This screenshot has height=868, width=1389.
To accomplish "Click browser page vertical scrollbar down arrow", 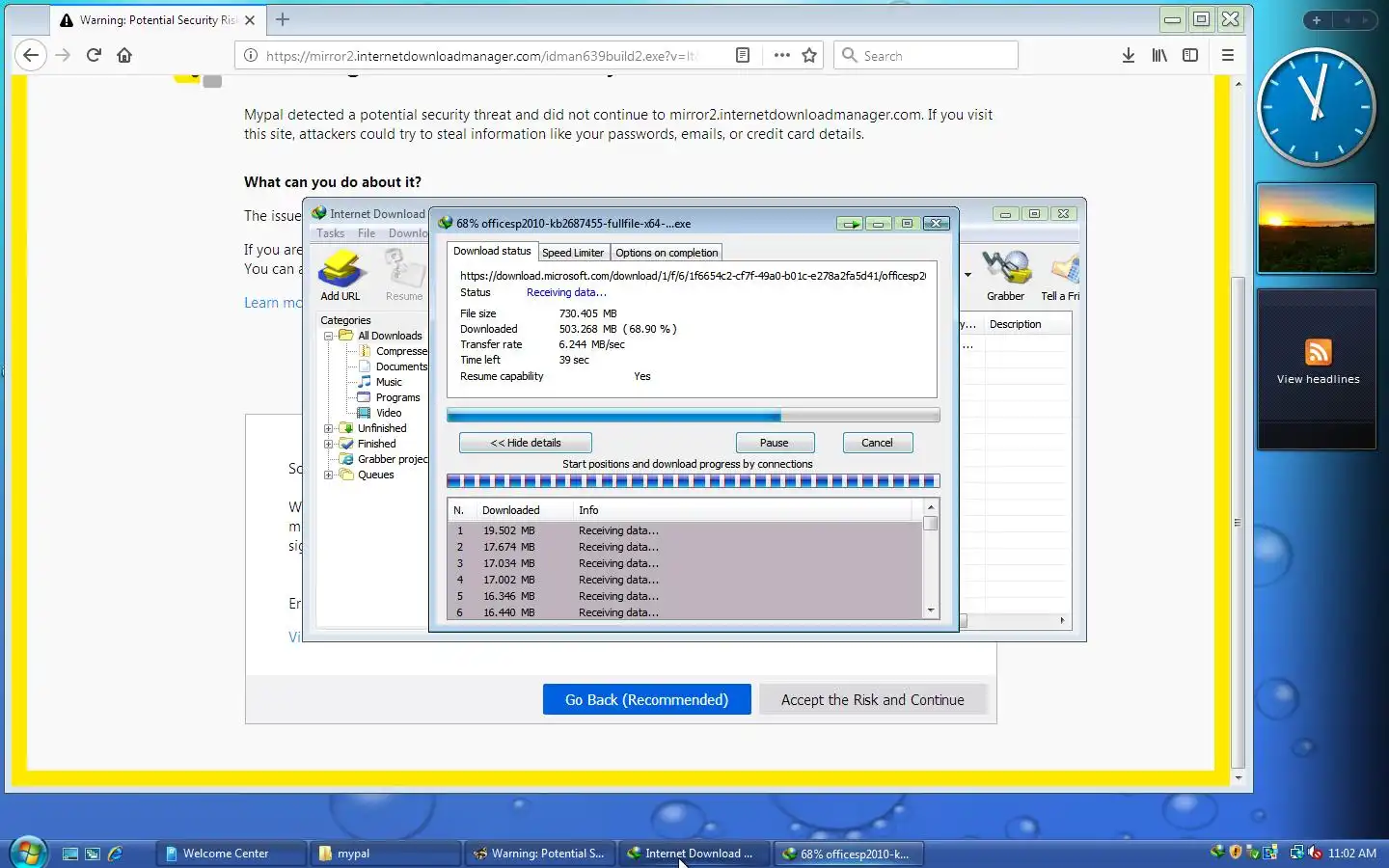I will pyautogui.click(x=1239, y=777).
